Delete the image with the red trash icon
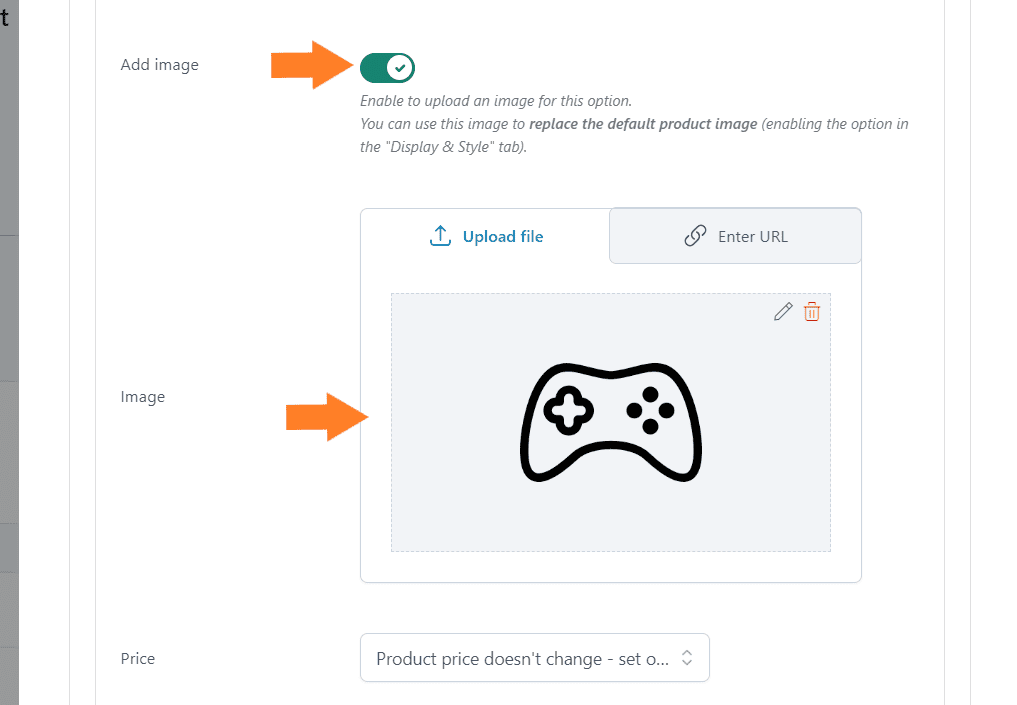This screenshot has width=1017, height=705. (x=811, y=312)
